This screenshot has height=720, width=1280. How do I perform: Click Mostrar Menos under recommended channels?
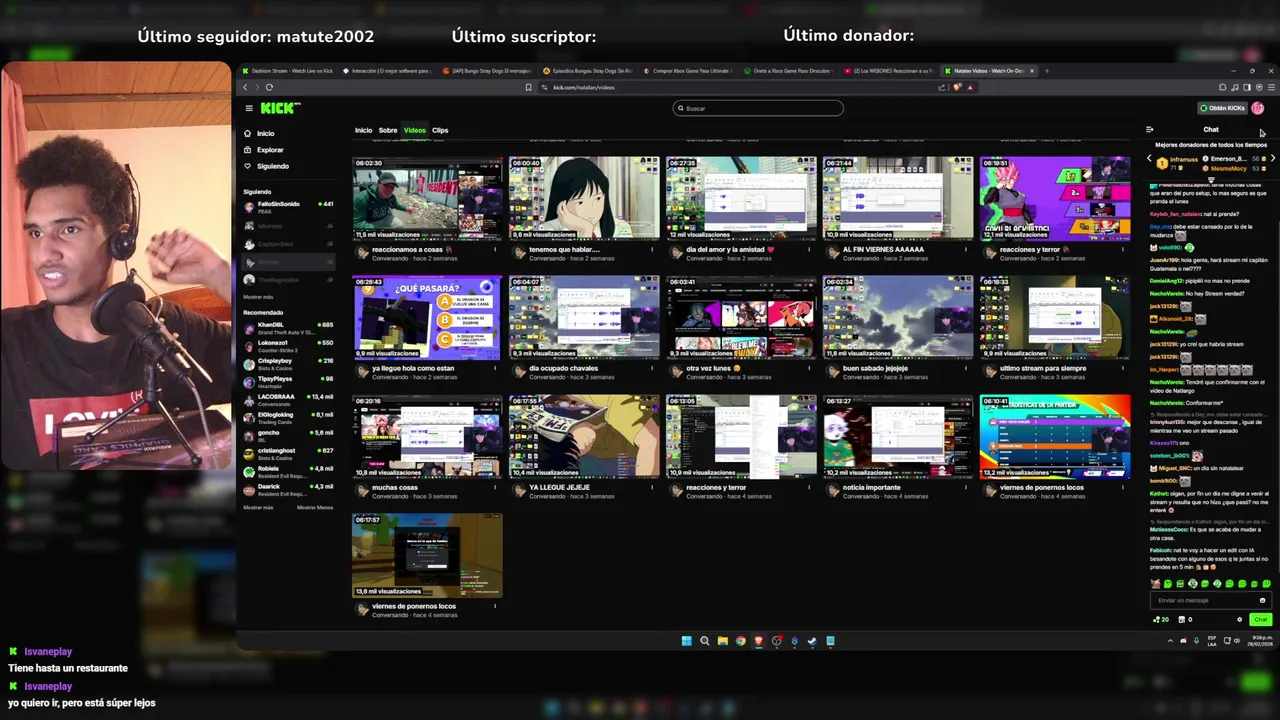click(x=315, y=507)
